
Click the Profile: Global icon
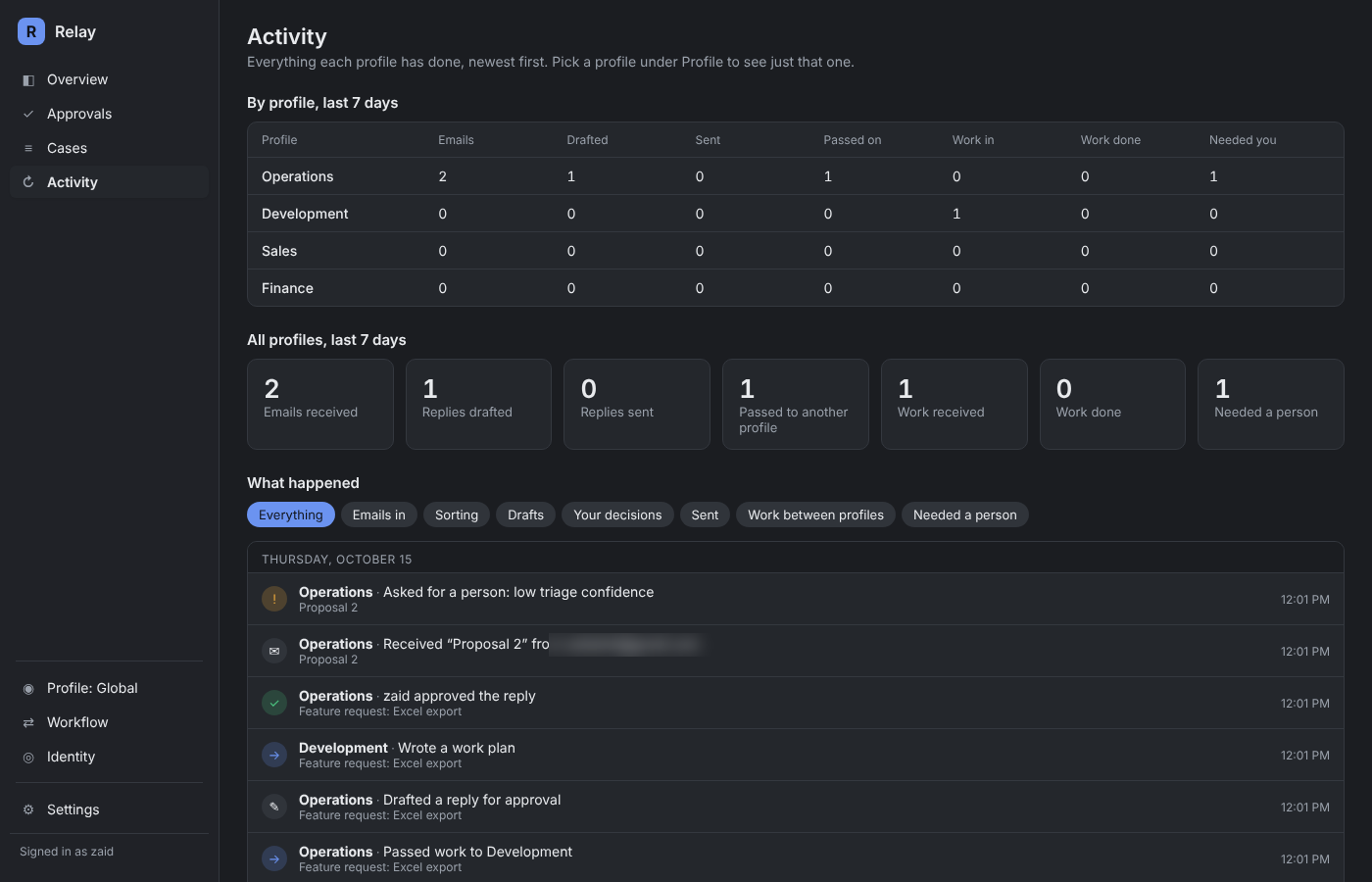28,689
